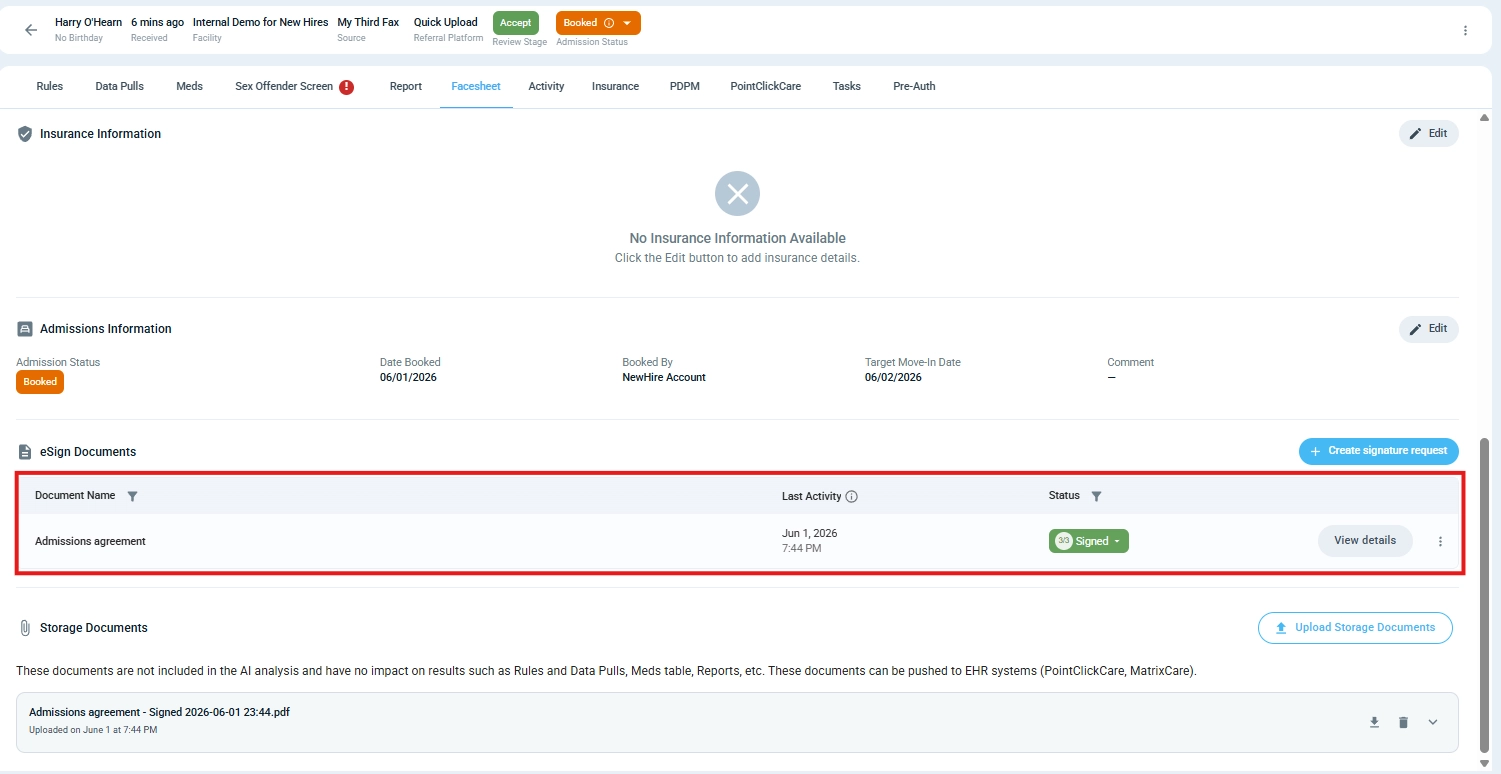
Task: Click the Admissions agreement document name
Action: coord(90,541)
